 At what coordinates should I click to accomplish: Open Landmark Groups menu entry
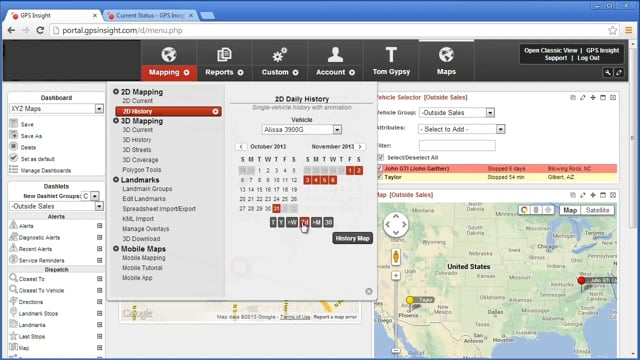(x=147, y=189)
